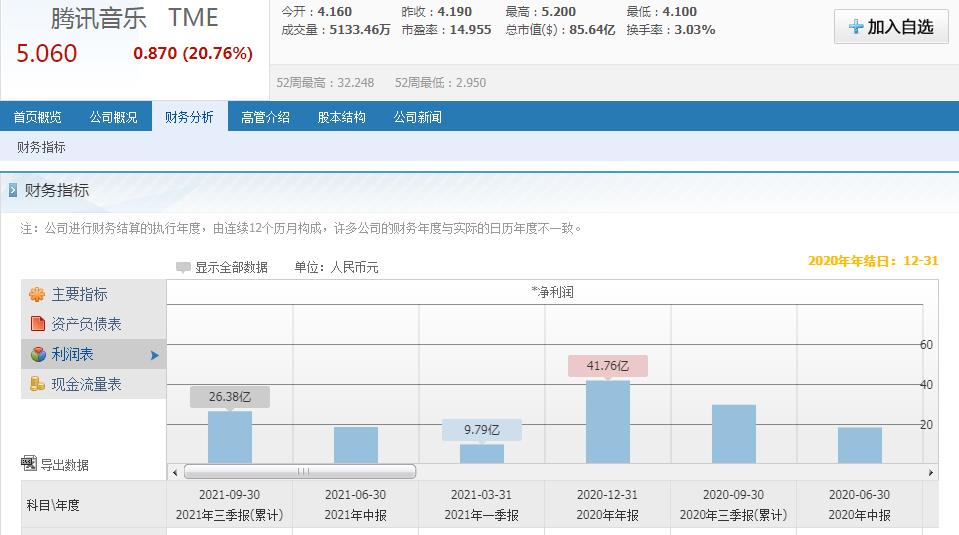The height and width of the screenshot is (535, 959).
Task: Click the 显示全部数据 speech bubble icon
Action: (x=183, y=267)
